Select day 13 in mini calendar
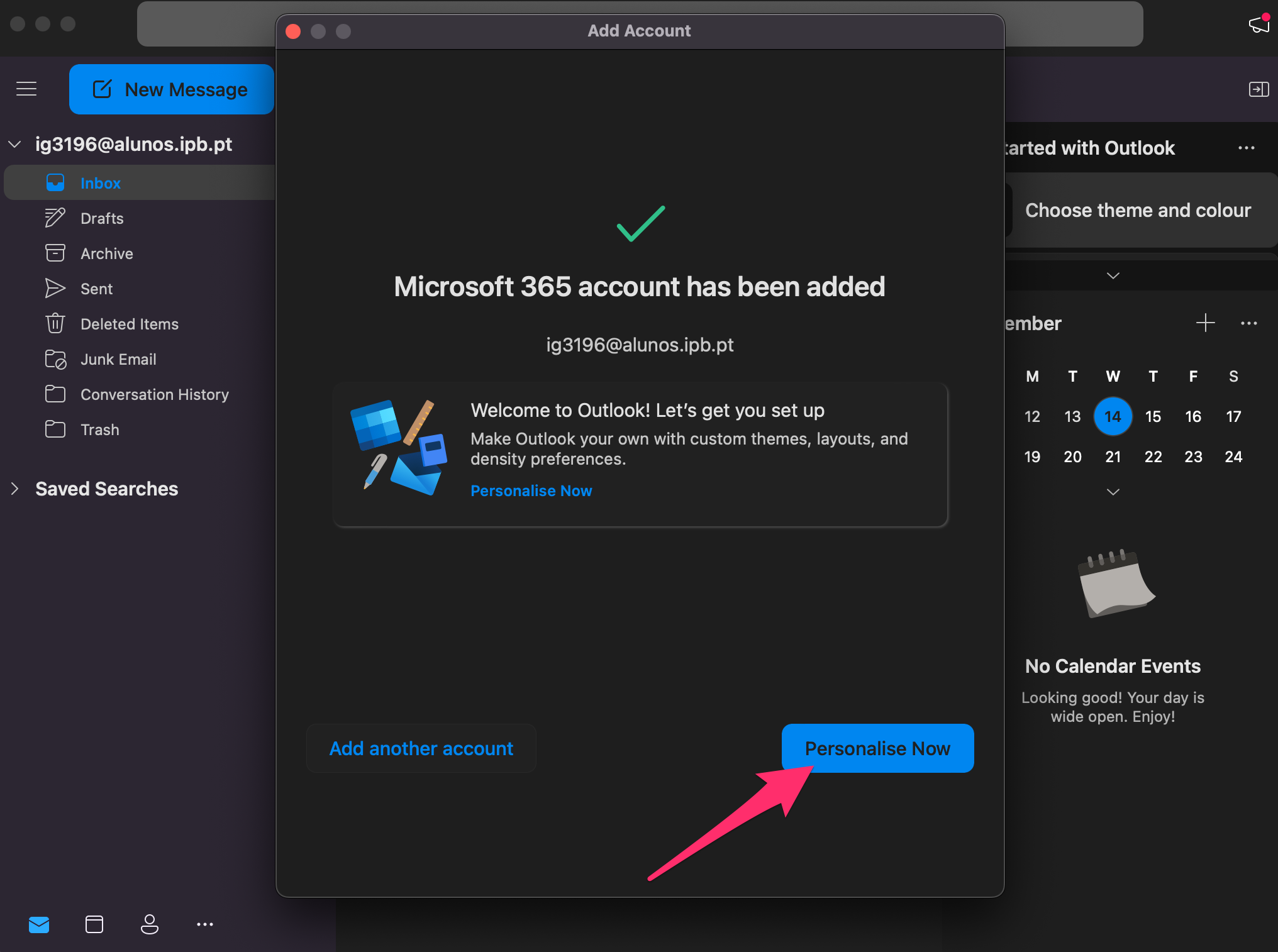 [1072, 416]
